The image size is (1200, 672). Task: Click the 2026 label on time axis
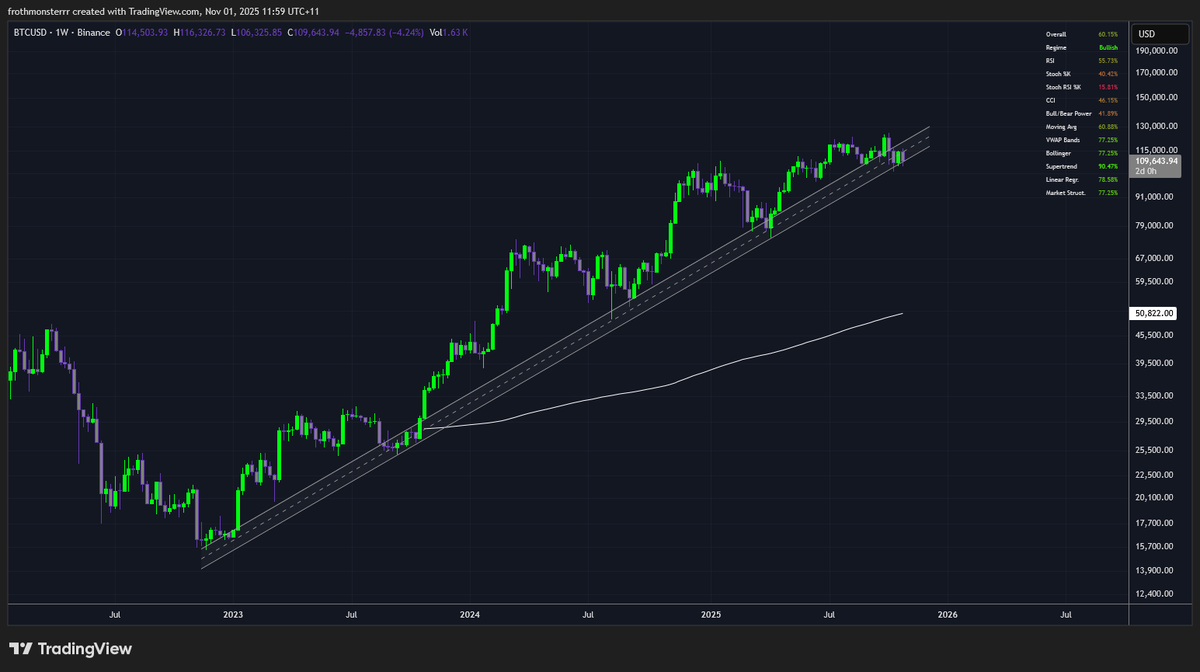tap(948, 615)
